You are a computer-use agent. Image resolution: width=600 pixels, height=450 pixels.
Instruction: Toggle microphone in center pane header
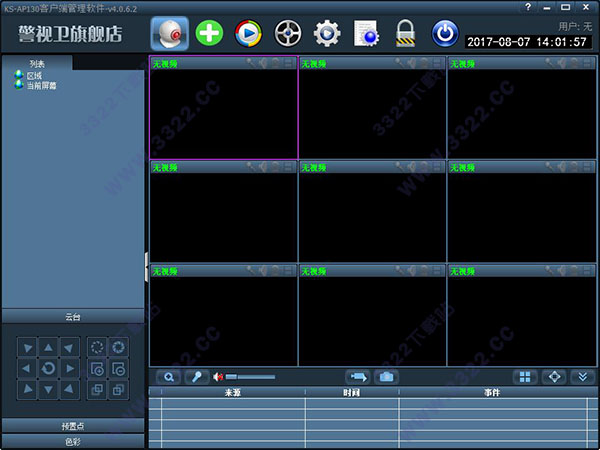point(399,167)
